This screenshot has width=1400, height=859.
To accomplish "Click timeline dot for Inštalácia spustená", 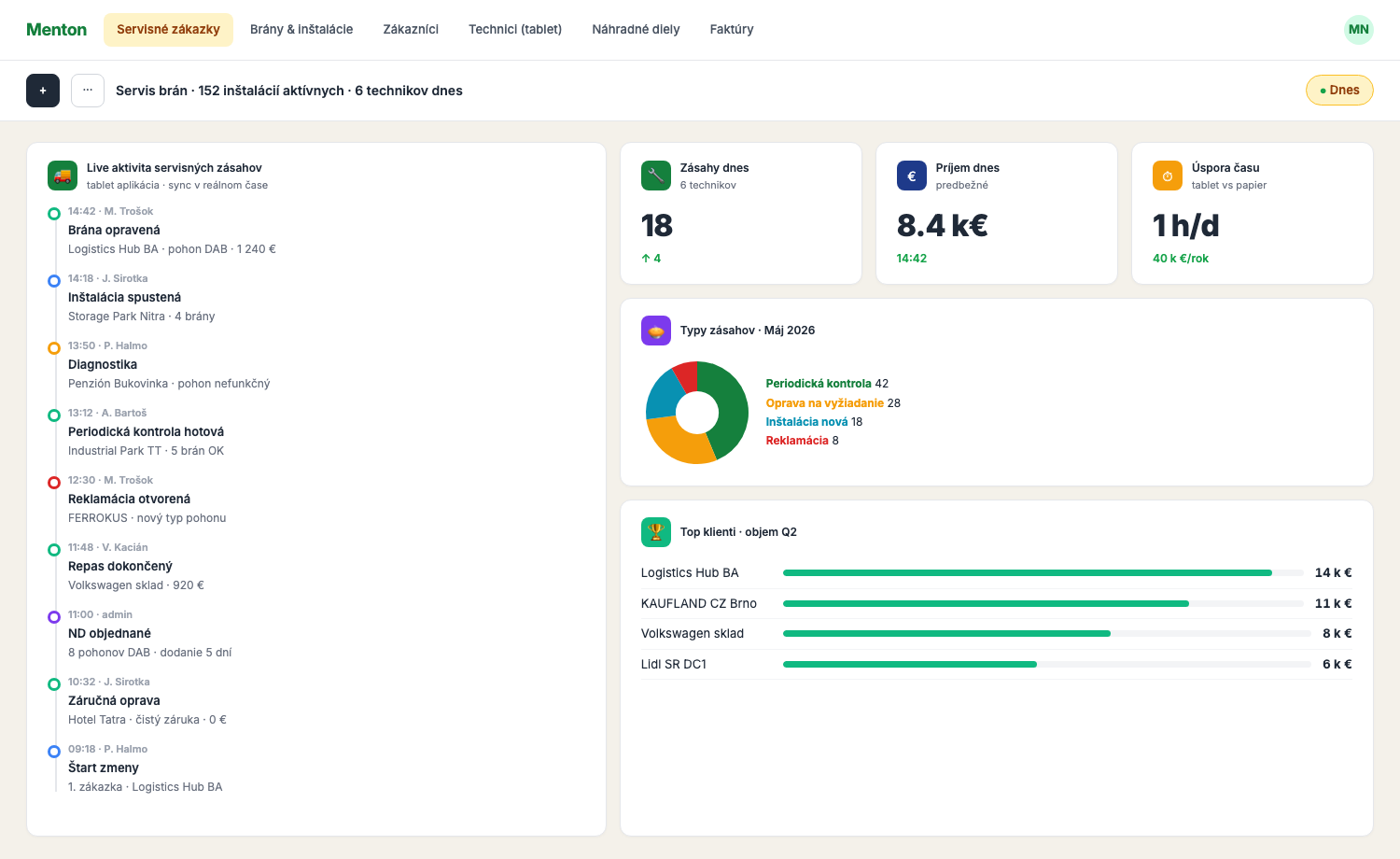I will click(x=54, y=281).
